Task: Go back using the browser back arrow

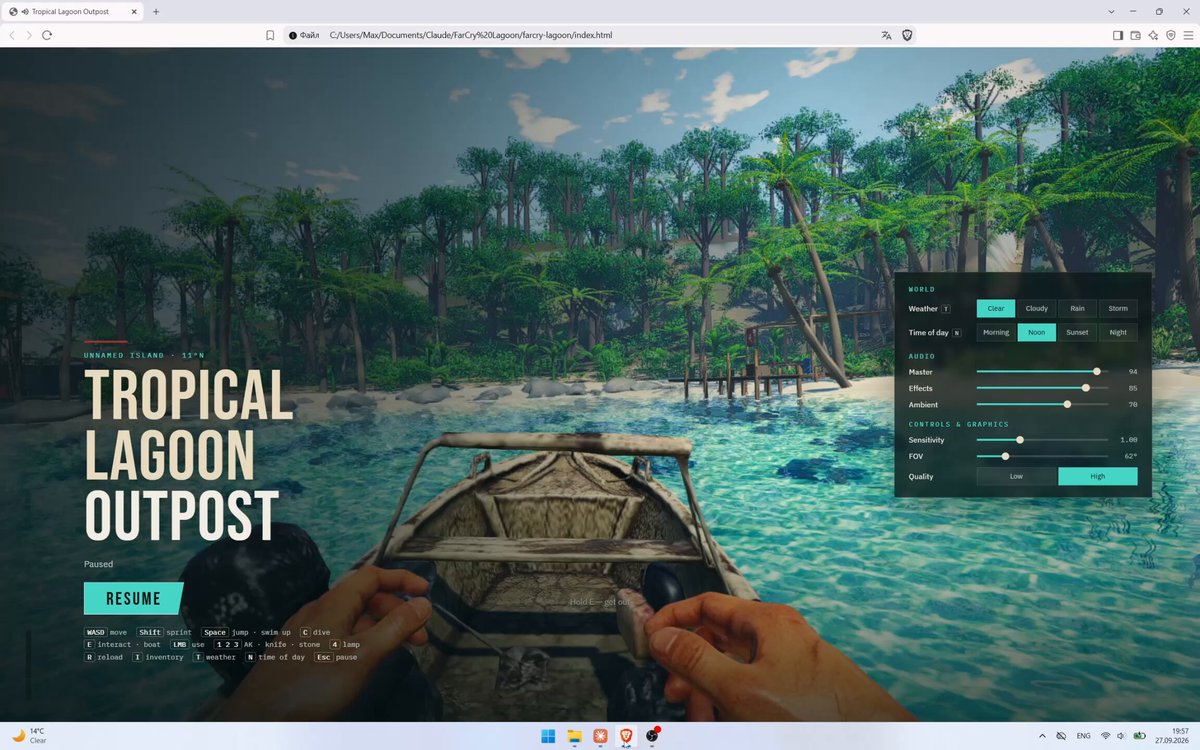Action: click(12, 35)
